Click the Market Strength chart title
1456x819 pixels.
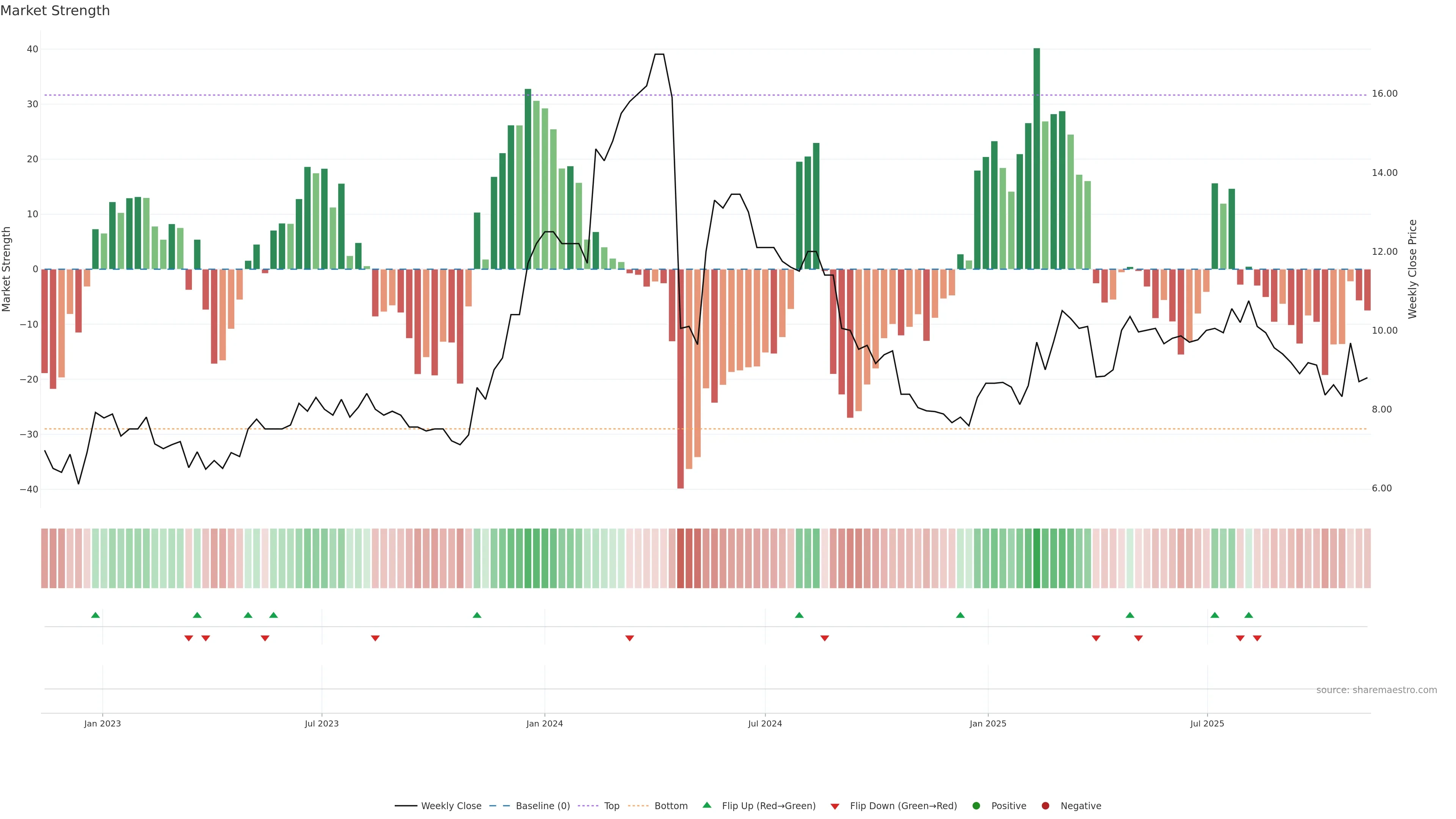[55, 11]
